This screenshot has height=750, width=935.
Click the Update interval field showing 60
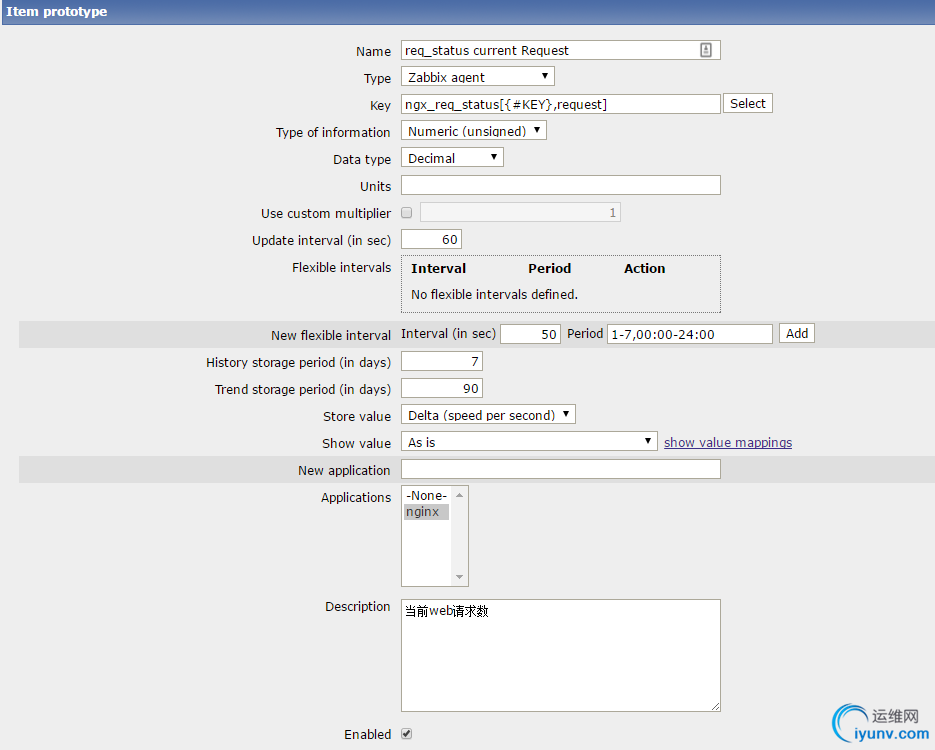[x=431, y=239]
